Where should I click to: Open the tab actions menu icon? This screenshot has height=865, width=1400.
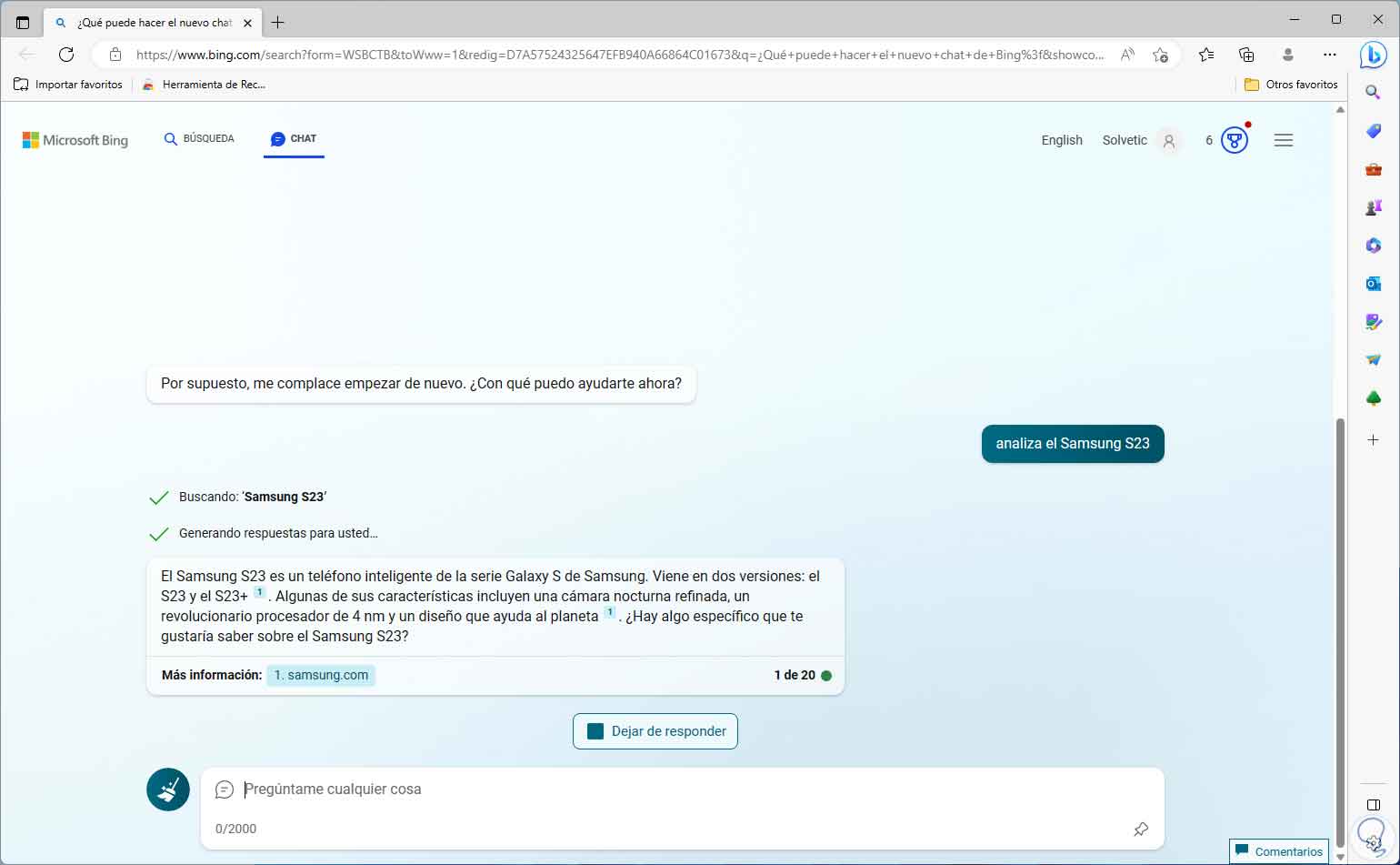[x=23, y=23]
